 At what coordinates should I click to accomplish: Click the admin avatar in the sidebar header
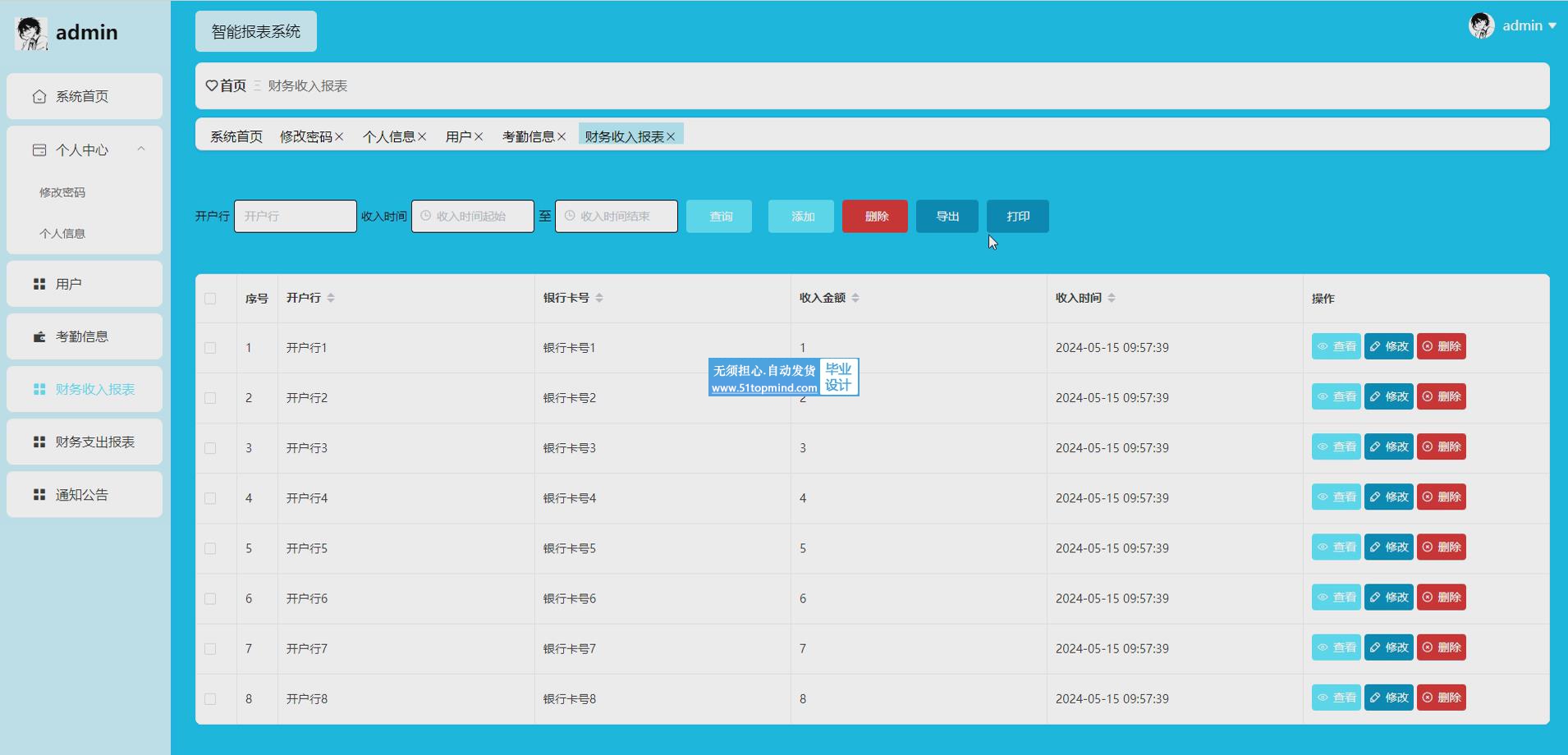[31, 33]
